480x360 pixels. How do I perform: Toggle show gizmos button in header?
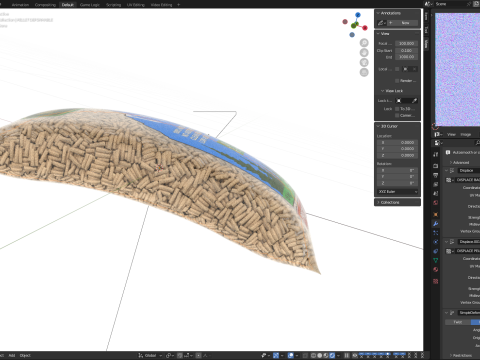pyautogui.click(x=276, y=355)
